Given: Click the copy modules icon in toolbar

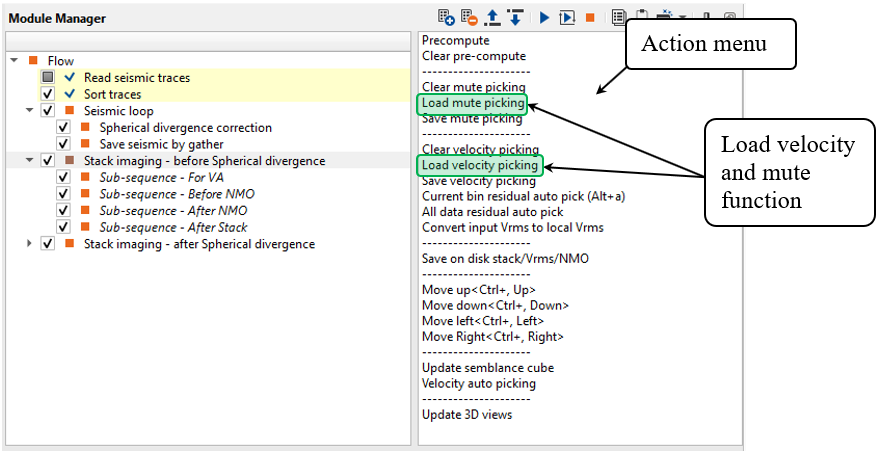Looking at the screenshot, I should 619,17.
